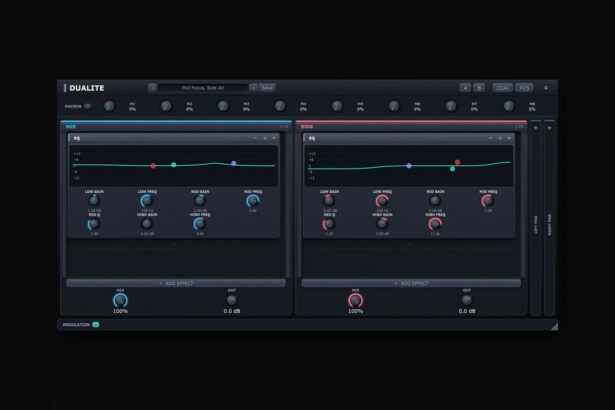Image resolution: width=615 pixels, height=410 pixels.
Task: Click the M8 macro knob
Action: (509, 106)
